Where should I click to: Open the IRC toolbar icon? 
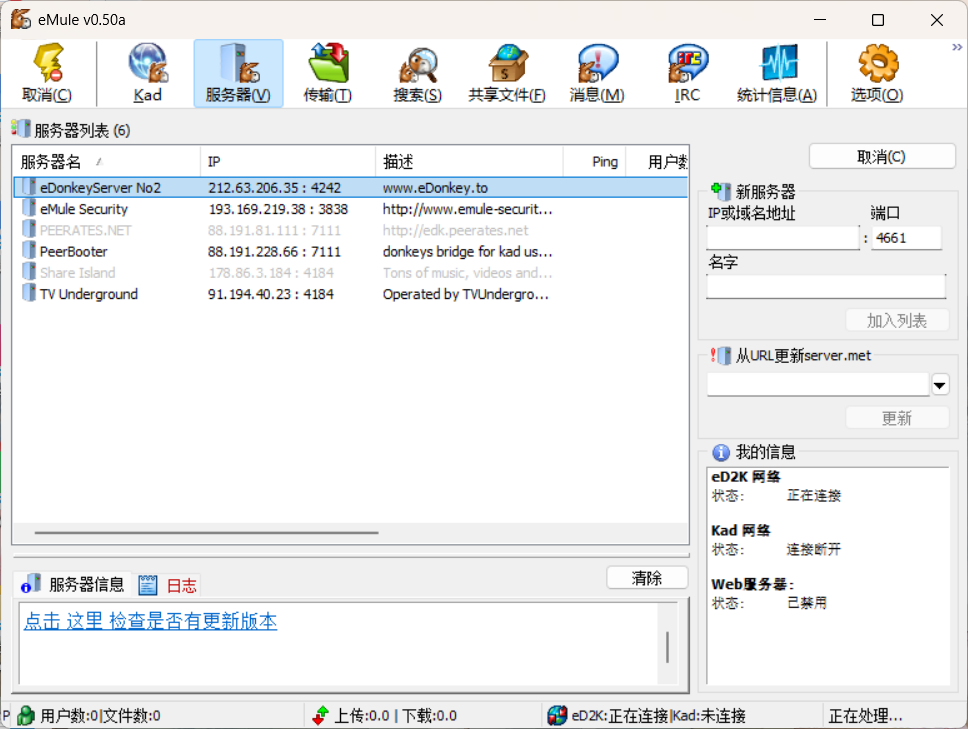tap(687, 73)
